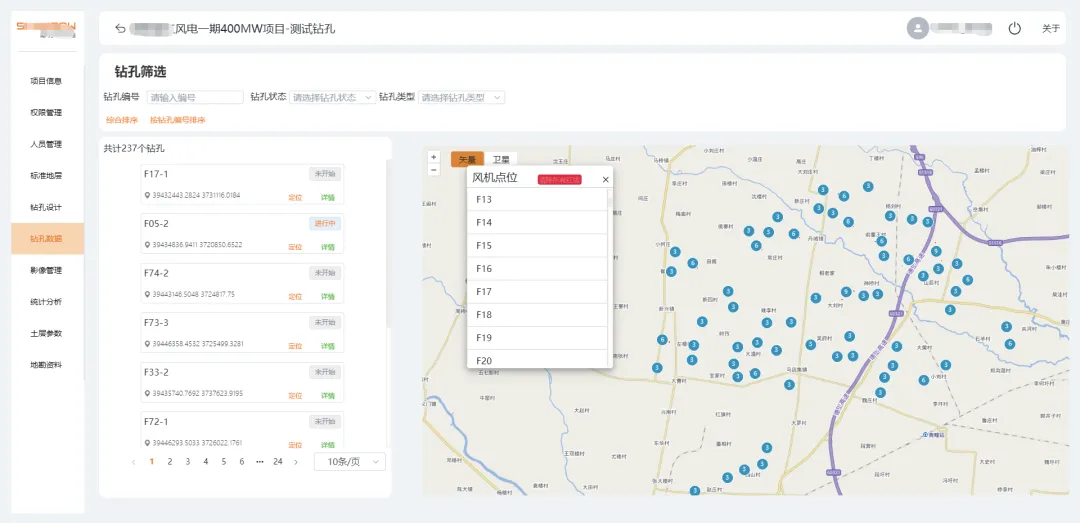Zoom out the map with minus button
Viewport: 1080px width, 523px height.
433,170
